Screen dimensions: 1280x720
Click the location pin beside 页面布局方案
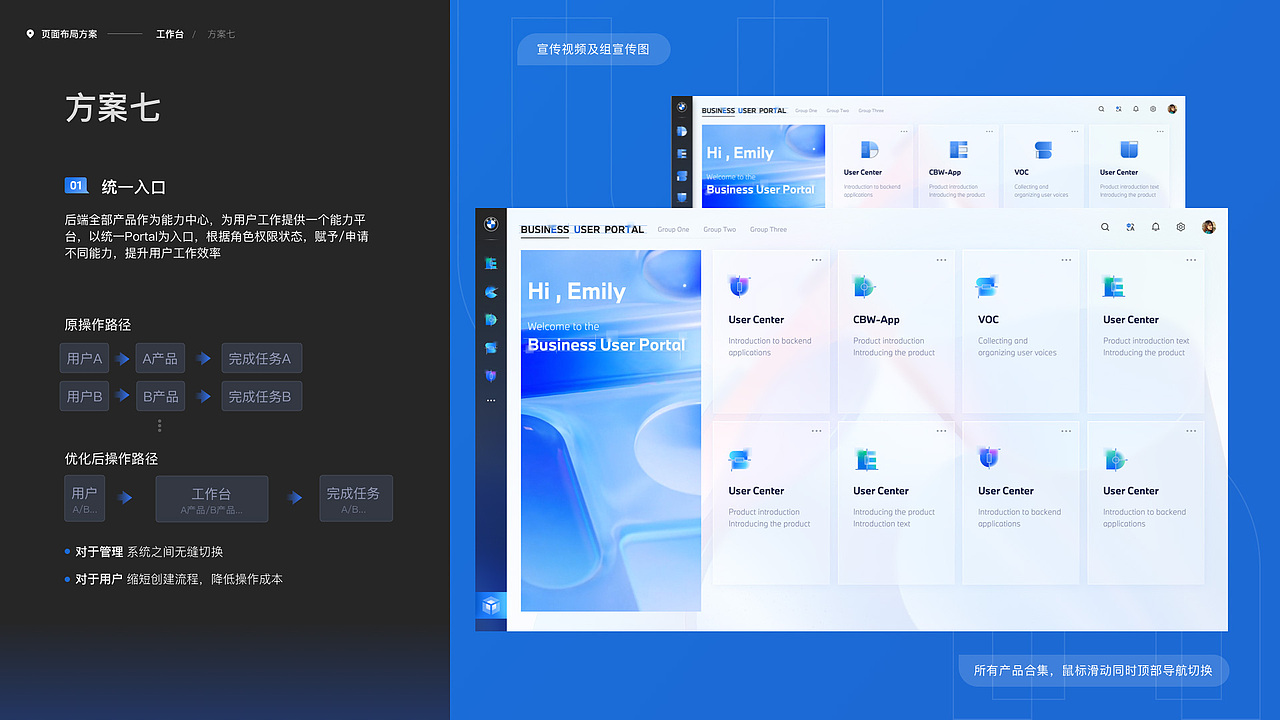coord(30,34)
